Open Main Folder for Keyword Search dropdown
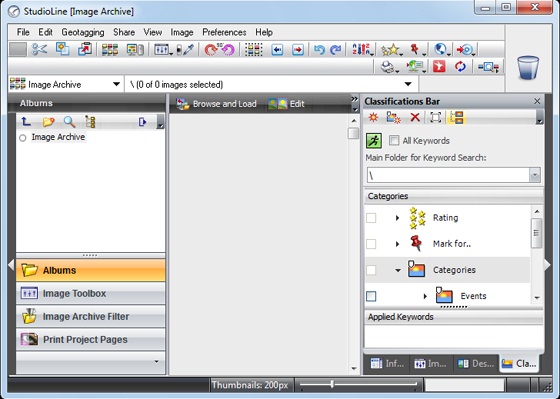The height and width of the screenshot is (399, 560). pos(535,175)
